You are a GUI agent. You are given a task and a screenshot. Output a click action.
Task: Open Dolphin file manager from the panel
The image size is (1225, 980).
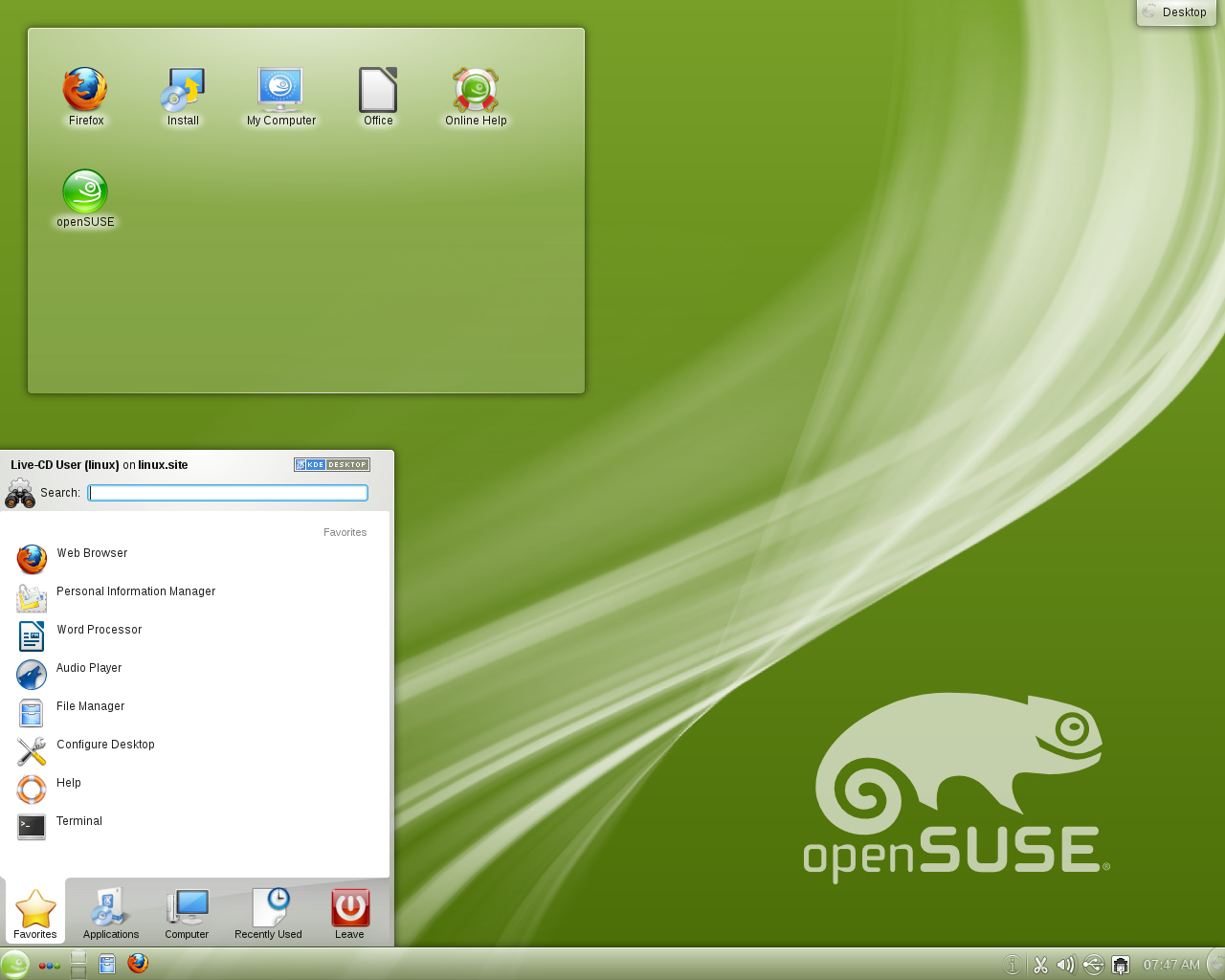point(107,965)
